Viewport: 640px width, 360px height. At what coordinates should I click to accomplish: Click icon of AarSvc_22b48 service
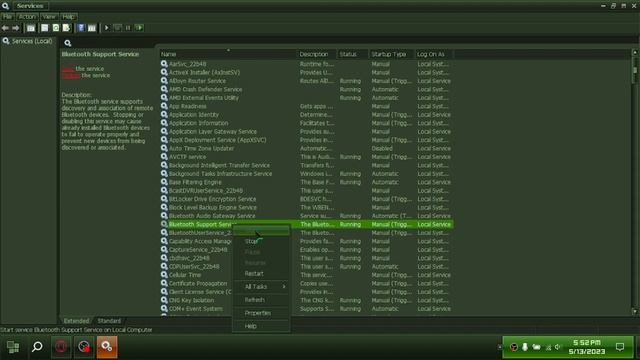(164, 64)
